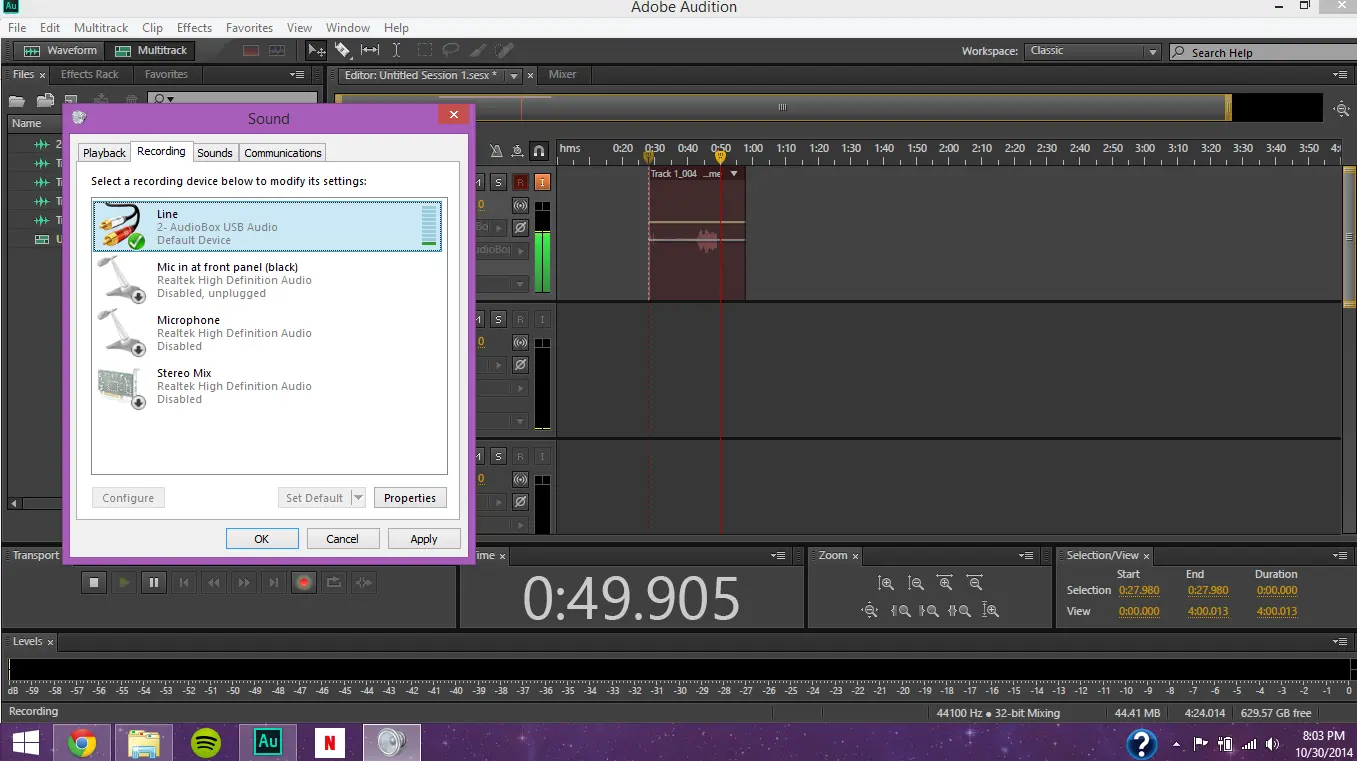Arm Record (R) on the third track
This screenshot has width=1357, height=761.
[x=520, y=456]
